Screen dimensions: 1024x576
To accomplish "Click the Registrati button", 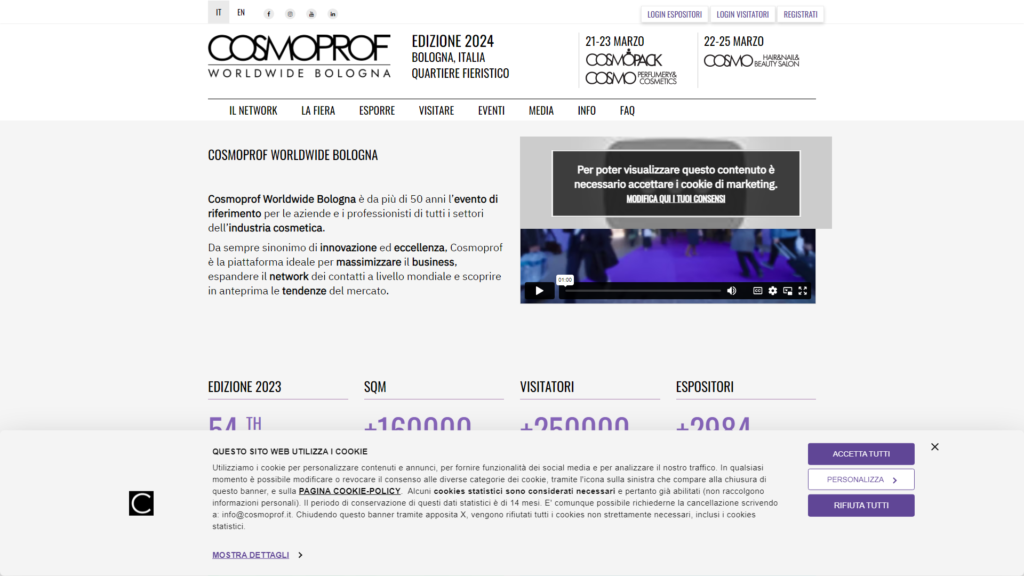I will [x=801, y=14].
